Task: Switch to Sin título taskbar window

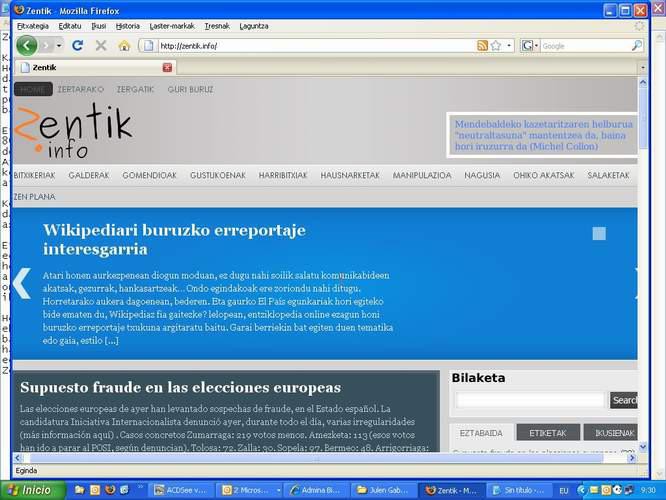Action: [x=519, y=490]
